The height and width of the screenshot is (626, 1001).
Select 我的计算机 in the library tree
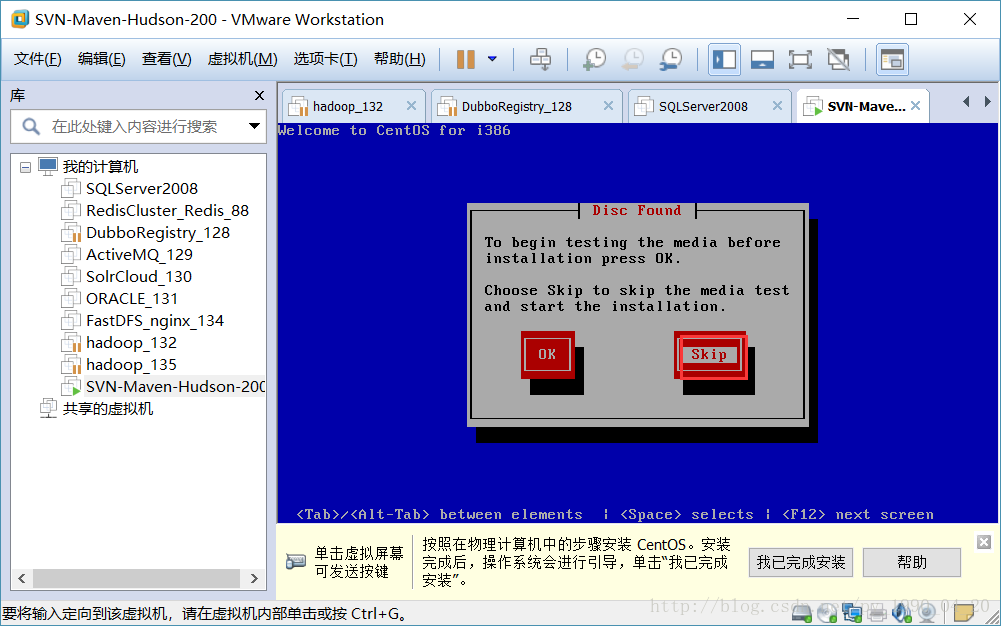coord(100,167)
